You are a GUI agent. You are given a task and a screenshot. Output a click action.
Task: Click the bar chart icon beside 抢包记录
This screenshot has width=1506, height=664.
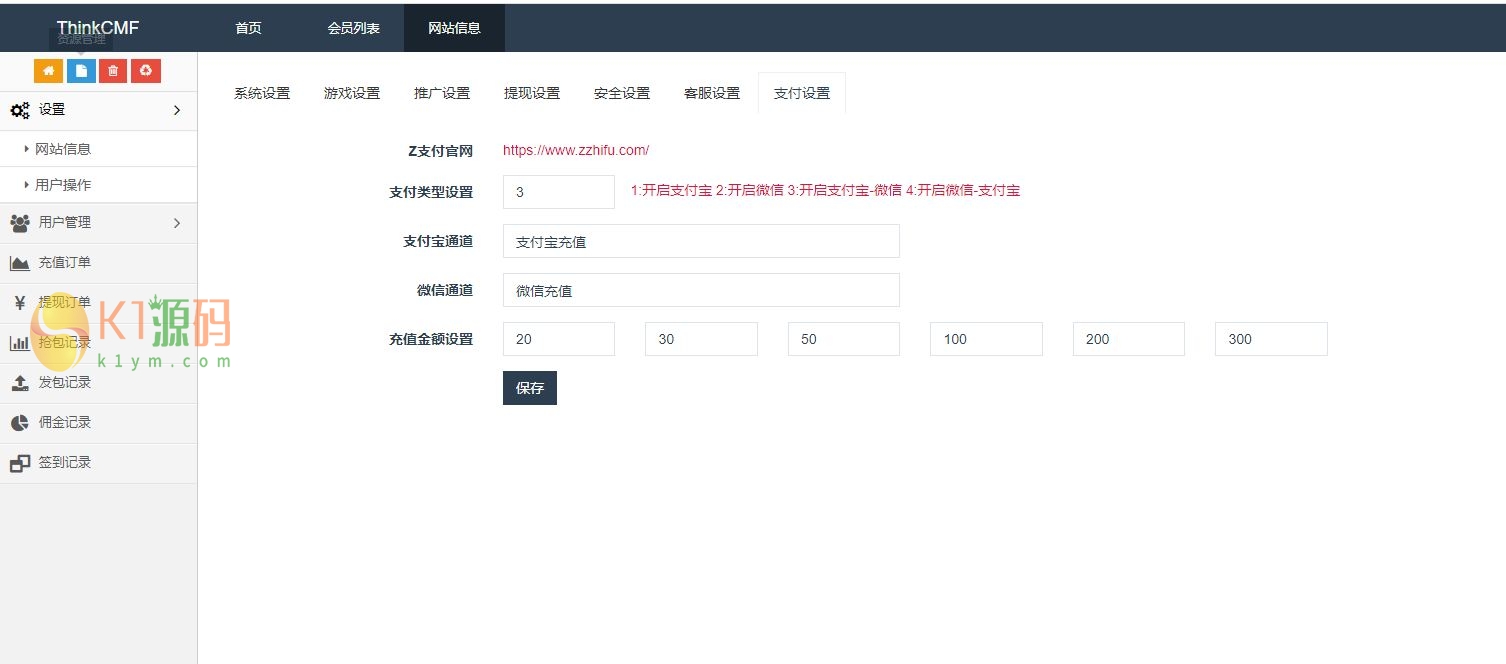[x=20, y=343]
